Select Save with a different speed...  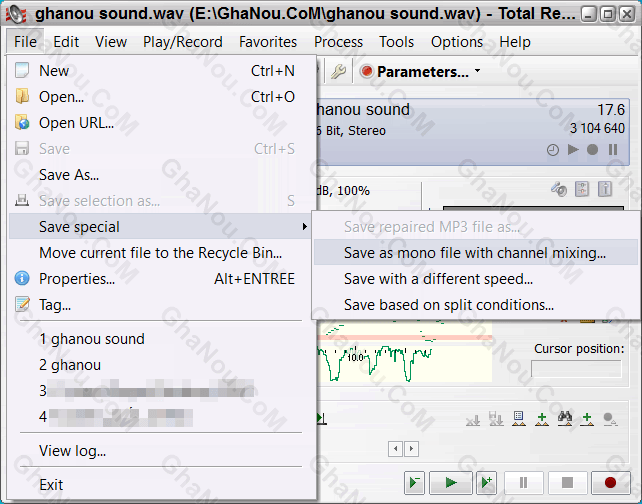[x=476, y=279]
